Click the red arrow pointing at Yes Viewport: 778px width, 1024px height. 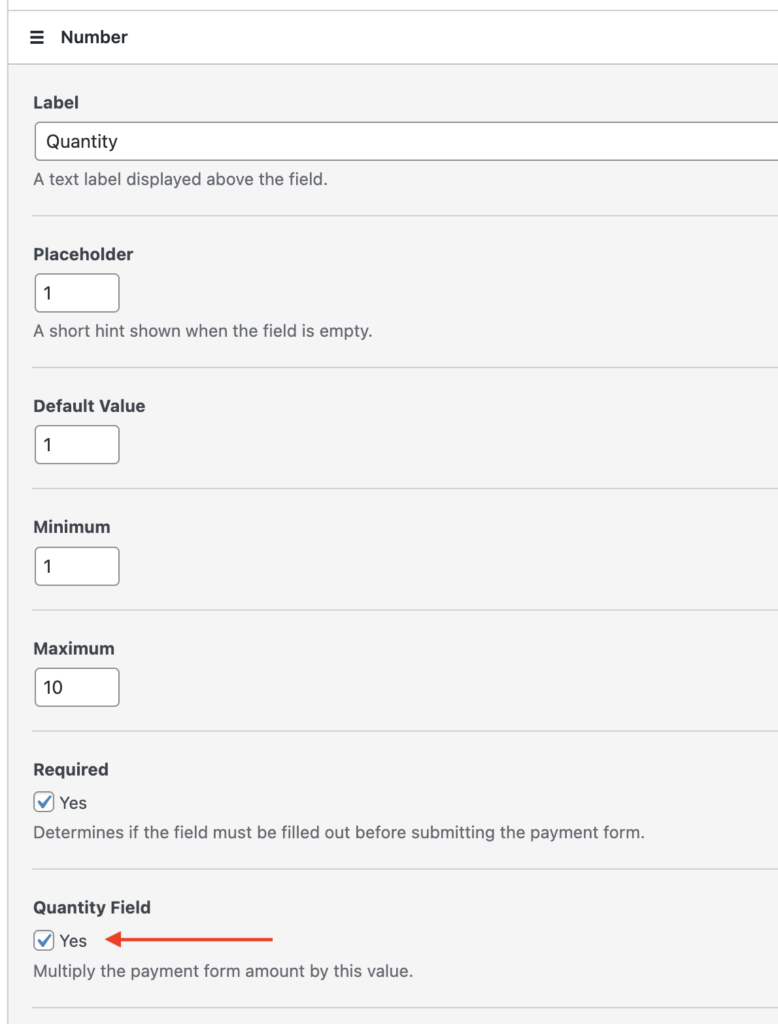point(190,940)
